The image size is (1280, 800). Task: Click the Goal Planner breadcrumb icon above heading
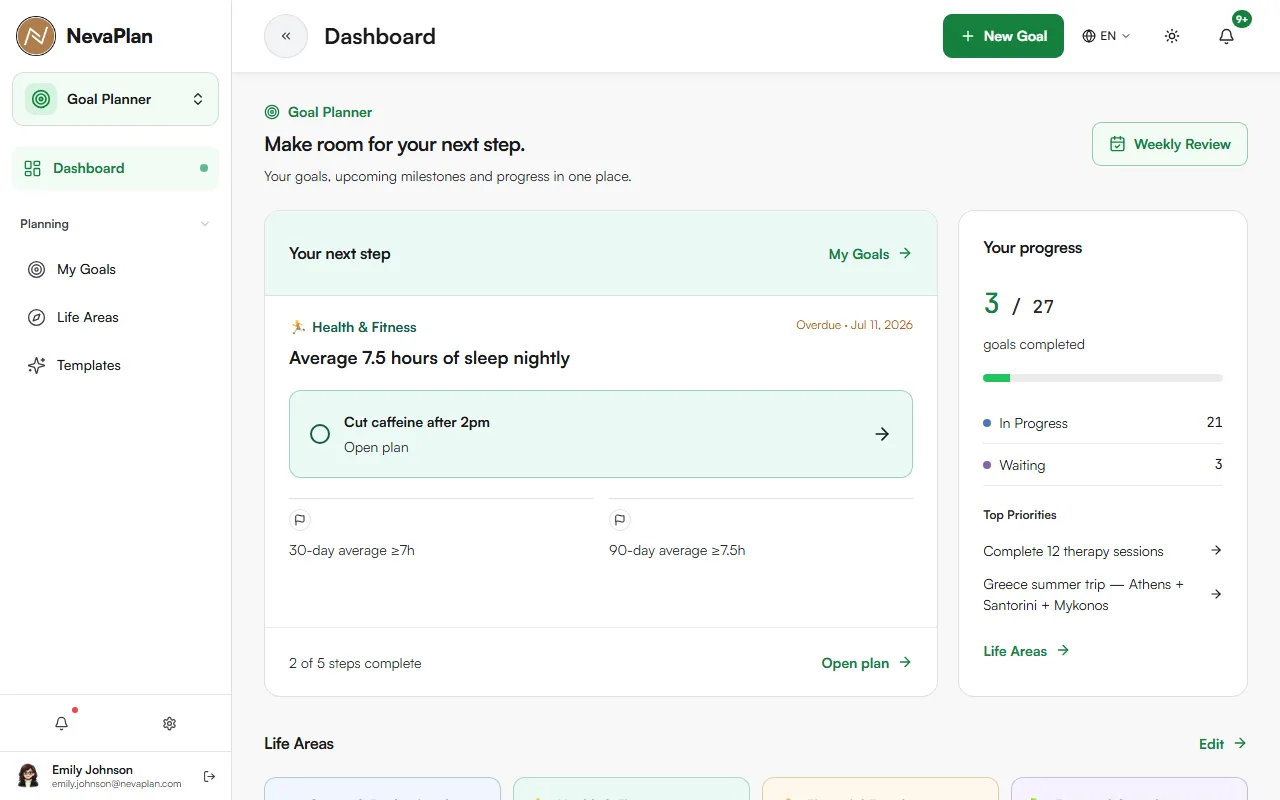(x=272, y=112)
